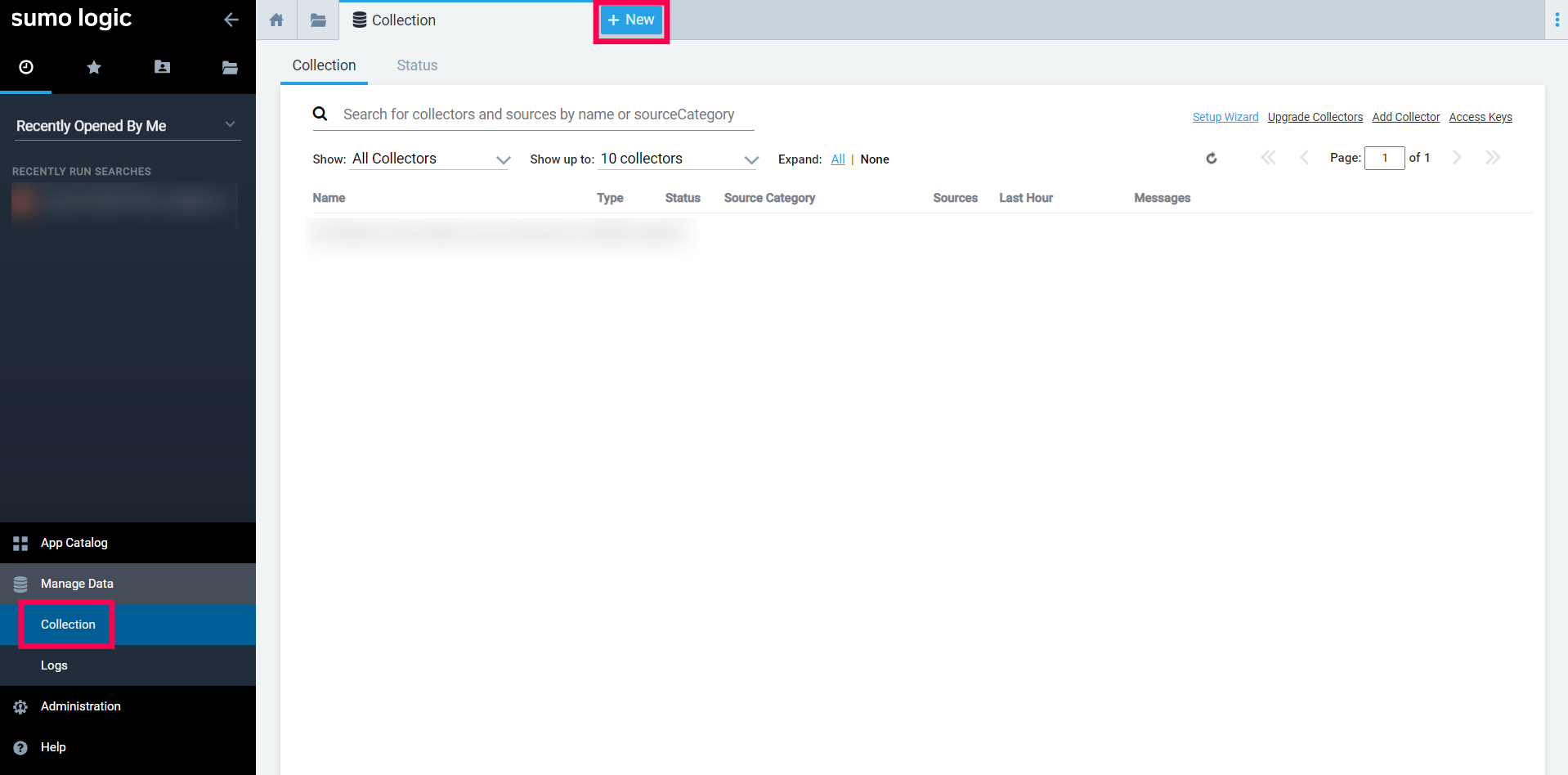
Task: Go to previous page of collectors
Action: (x=1304, y=158)
